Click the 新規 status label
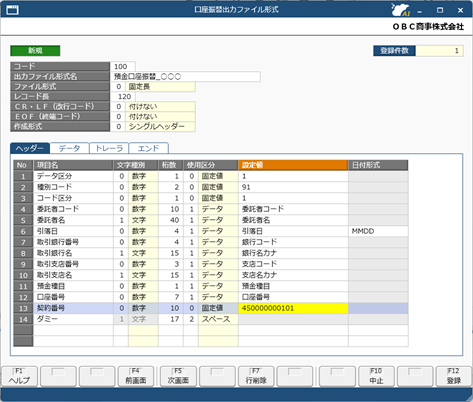The width and height of the screenshot is (473, 402). click(35, 51)
